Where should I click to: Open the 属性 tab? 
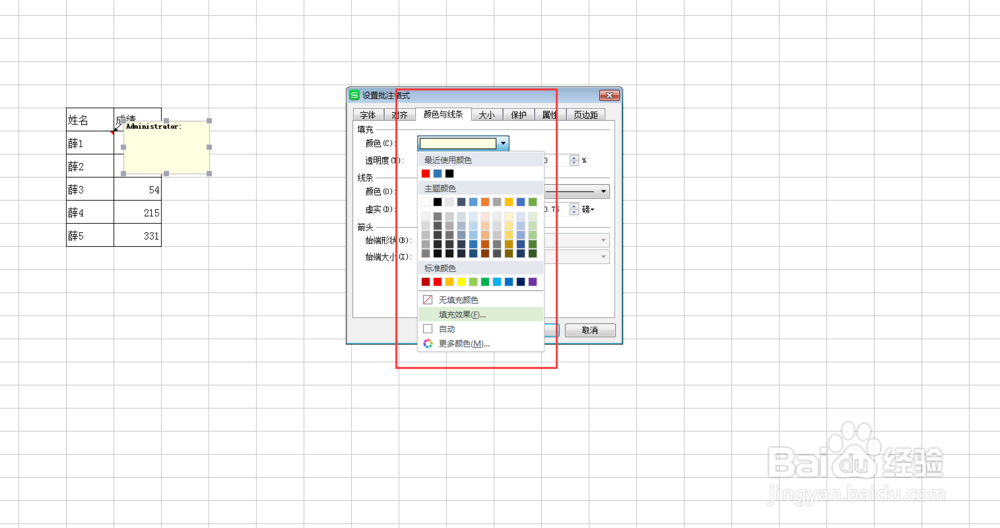[549, 115]
